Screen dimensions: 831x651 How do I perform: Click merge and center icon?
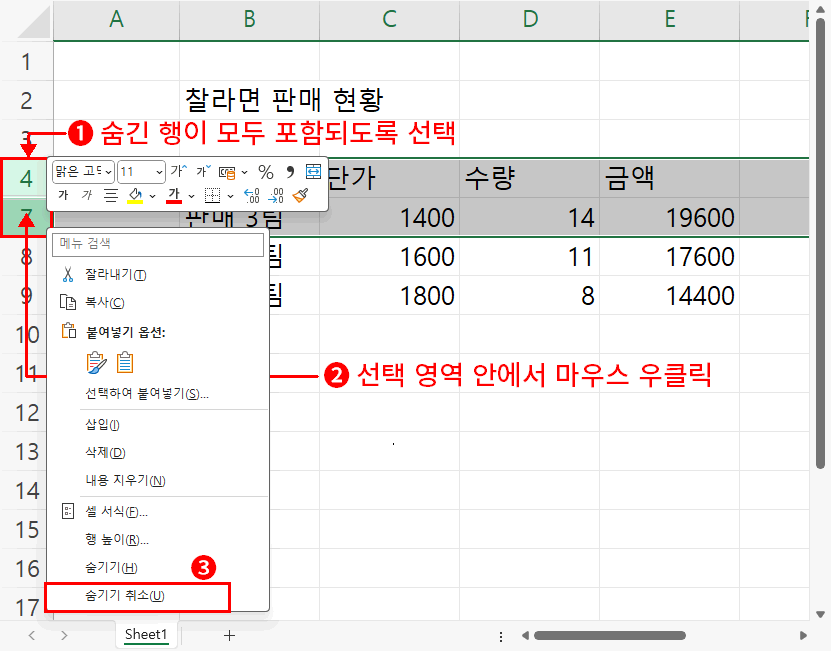(313, 172)
